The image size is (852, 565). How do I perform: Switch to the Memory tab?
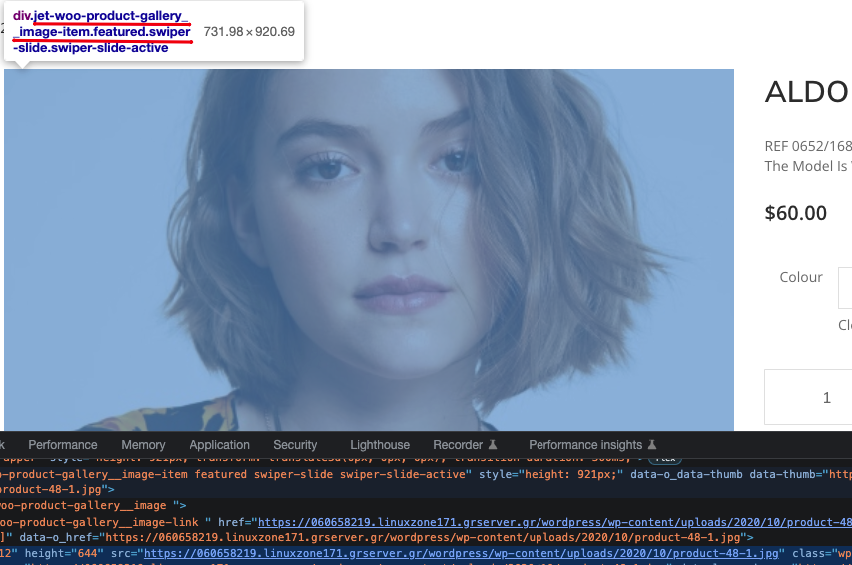click(x=143, y=445)
